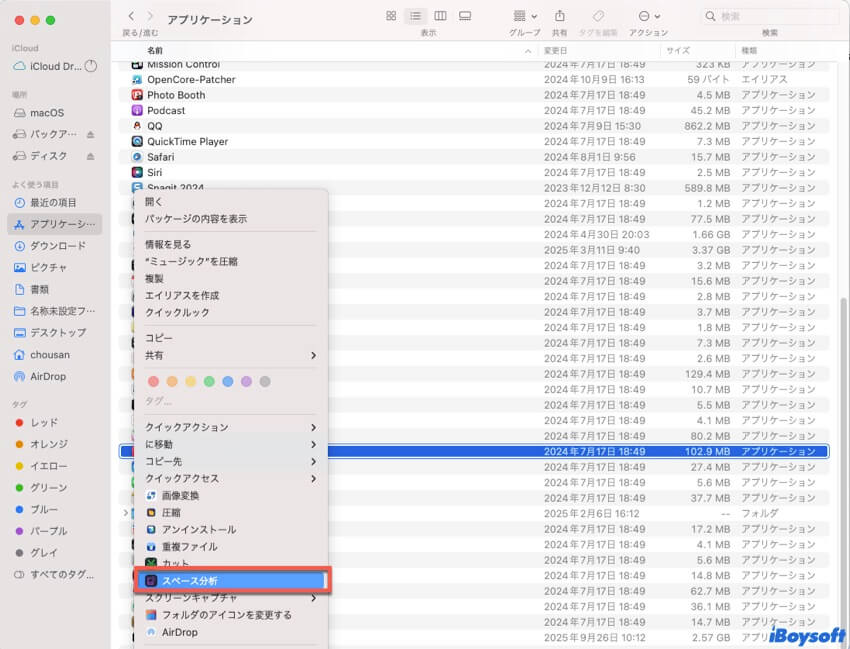Viewport: 850px width, 649px height.
Task: Click the QuickTime Player app icon
Action: [138, 142]
